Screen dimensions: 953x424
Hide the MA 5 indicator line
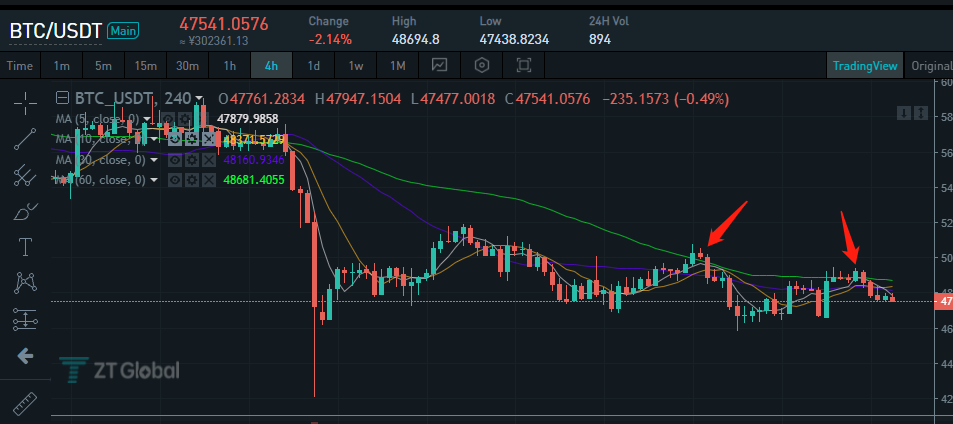169,118
